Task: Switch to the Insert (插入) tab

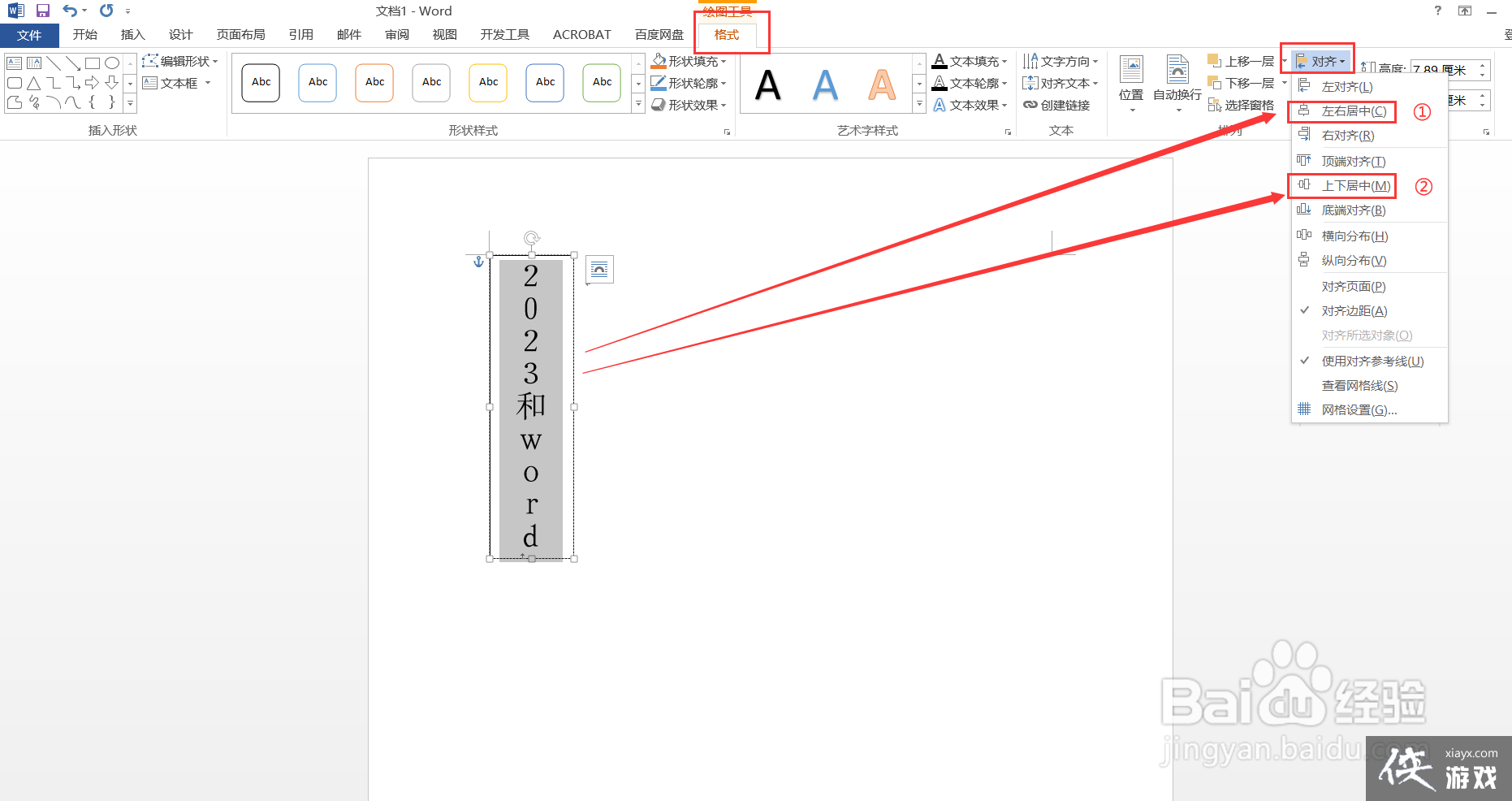Action: pos(132,35)
